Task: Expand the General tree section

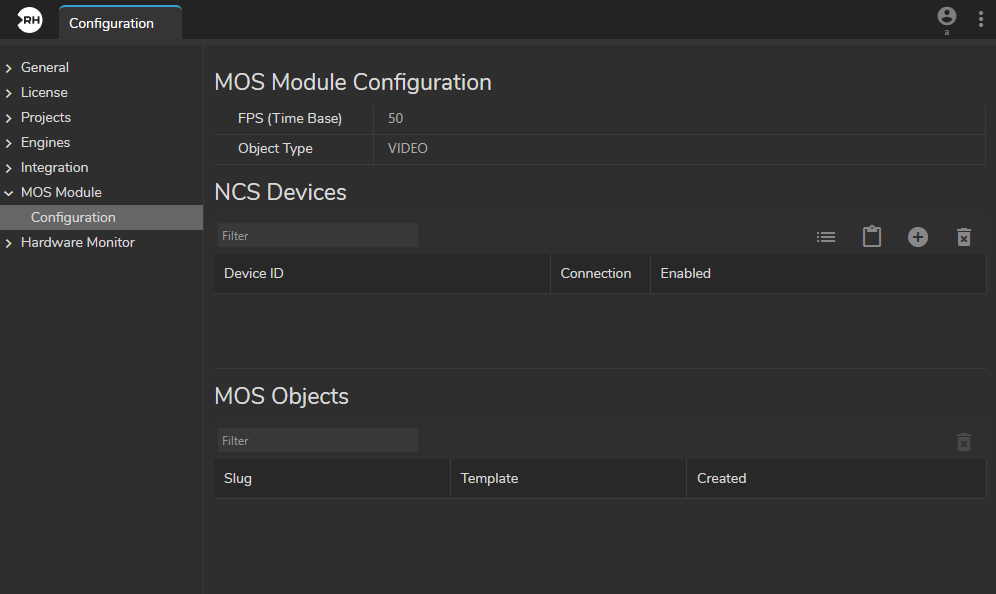Action: [x=9, y=68]
